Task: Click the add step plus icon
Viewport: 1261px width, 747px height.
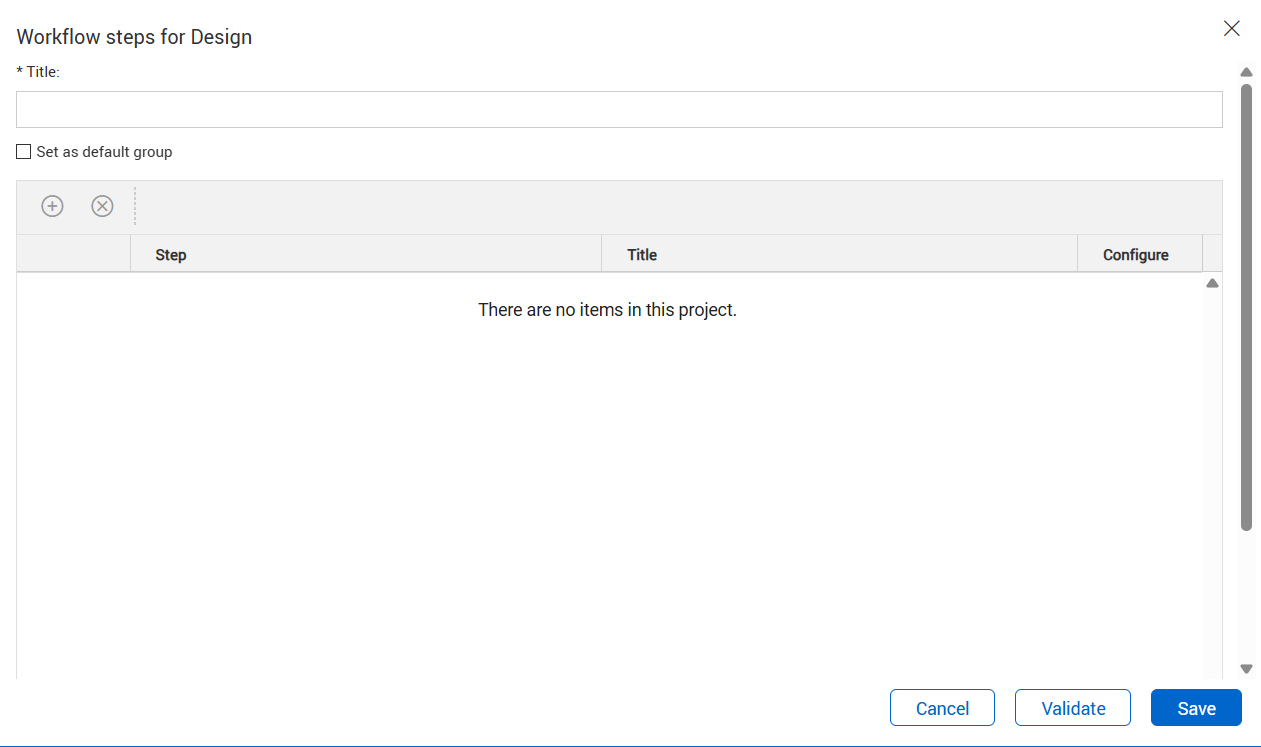Action: 52,206
